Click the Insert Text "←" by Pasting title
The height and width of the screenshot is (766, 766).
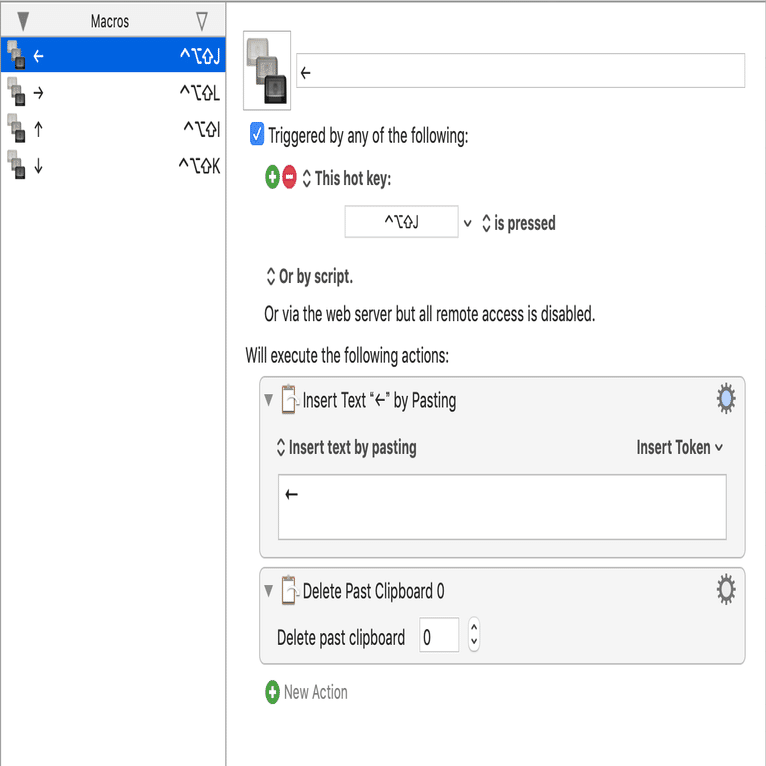(x=379, y=400)
